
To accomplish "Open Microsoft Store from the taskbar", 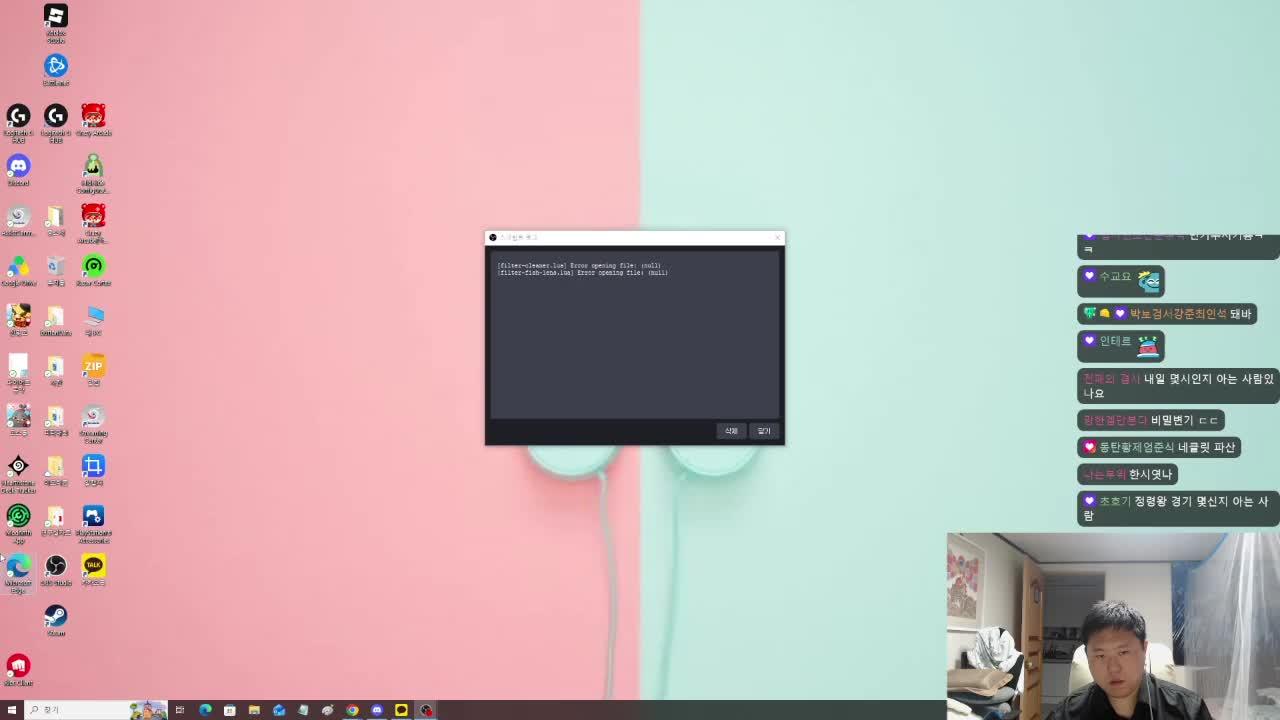I will 230,710.
